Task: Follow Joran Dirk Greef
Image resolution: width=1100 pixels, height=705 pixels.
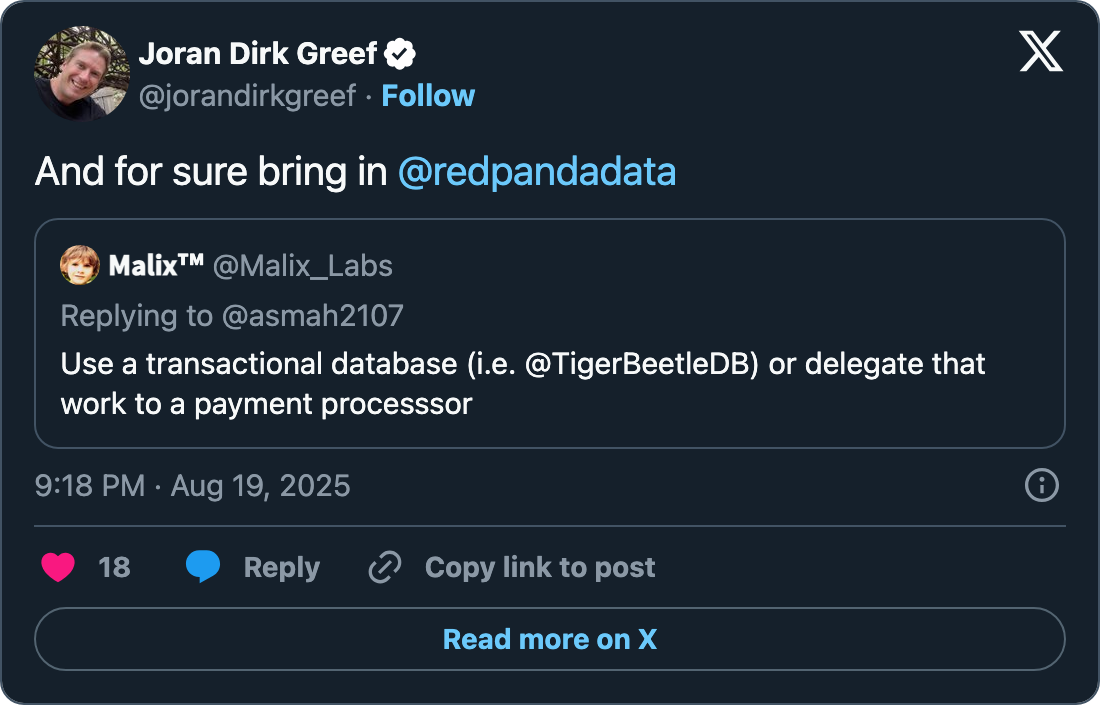Action: pyautogui.click(x=428, y=96)
